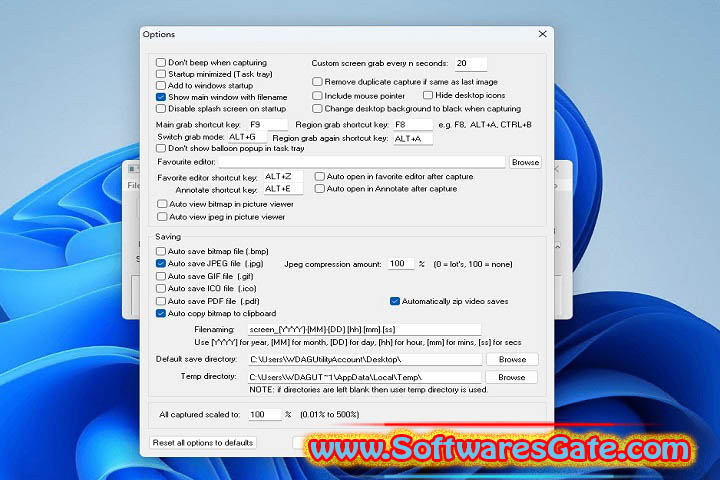Viewport: 720px width, 480px height.
Task: Click Favorite editor shortcut key field
Action: pos(283,176)
